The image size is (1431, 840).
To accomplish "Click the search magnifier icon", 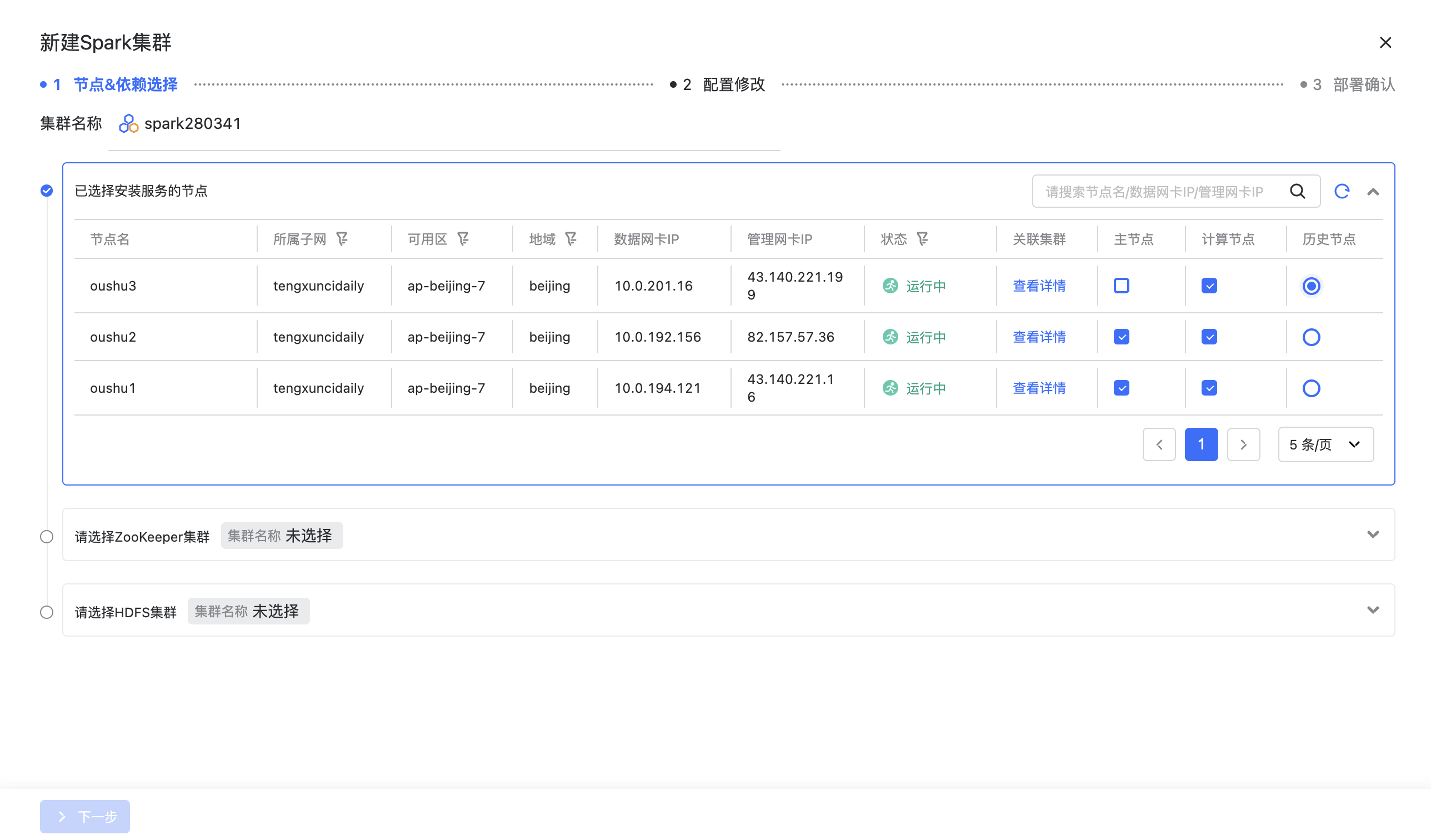I will click(1298, 192).
